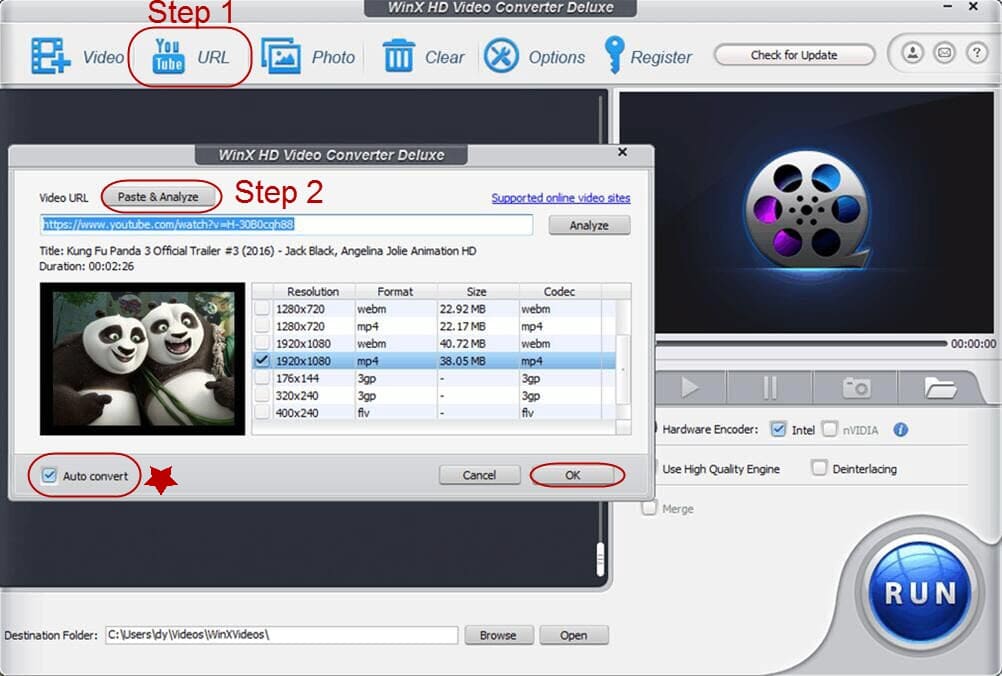This screenshot has height=676, width=1002.
Task: Take a snapshot with camera icon
Action: [x=856, y=387]
